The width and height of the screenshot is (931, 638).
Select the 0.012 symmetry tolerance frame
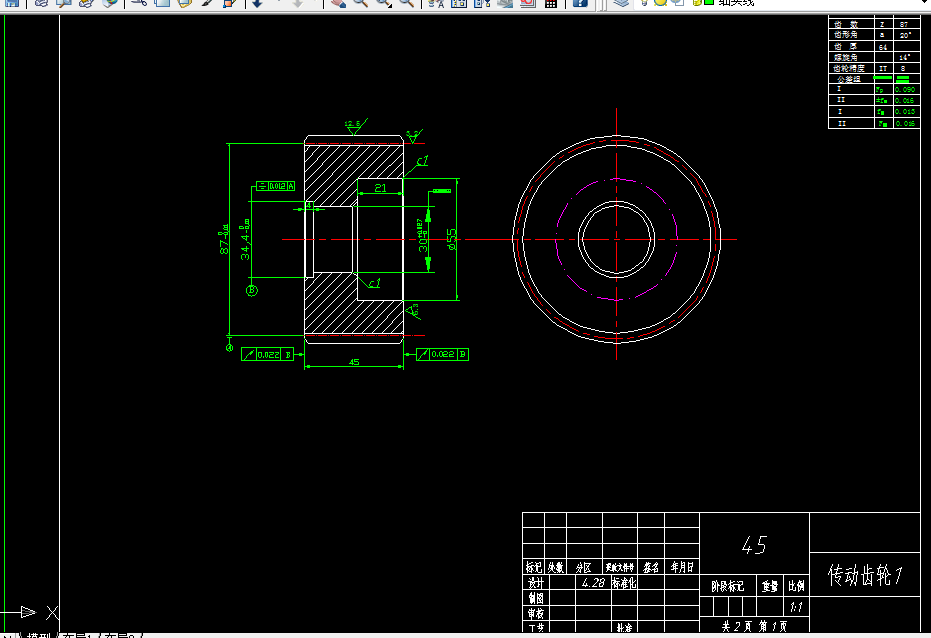(x=276, y=186)
